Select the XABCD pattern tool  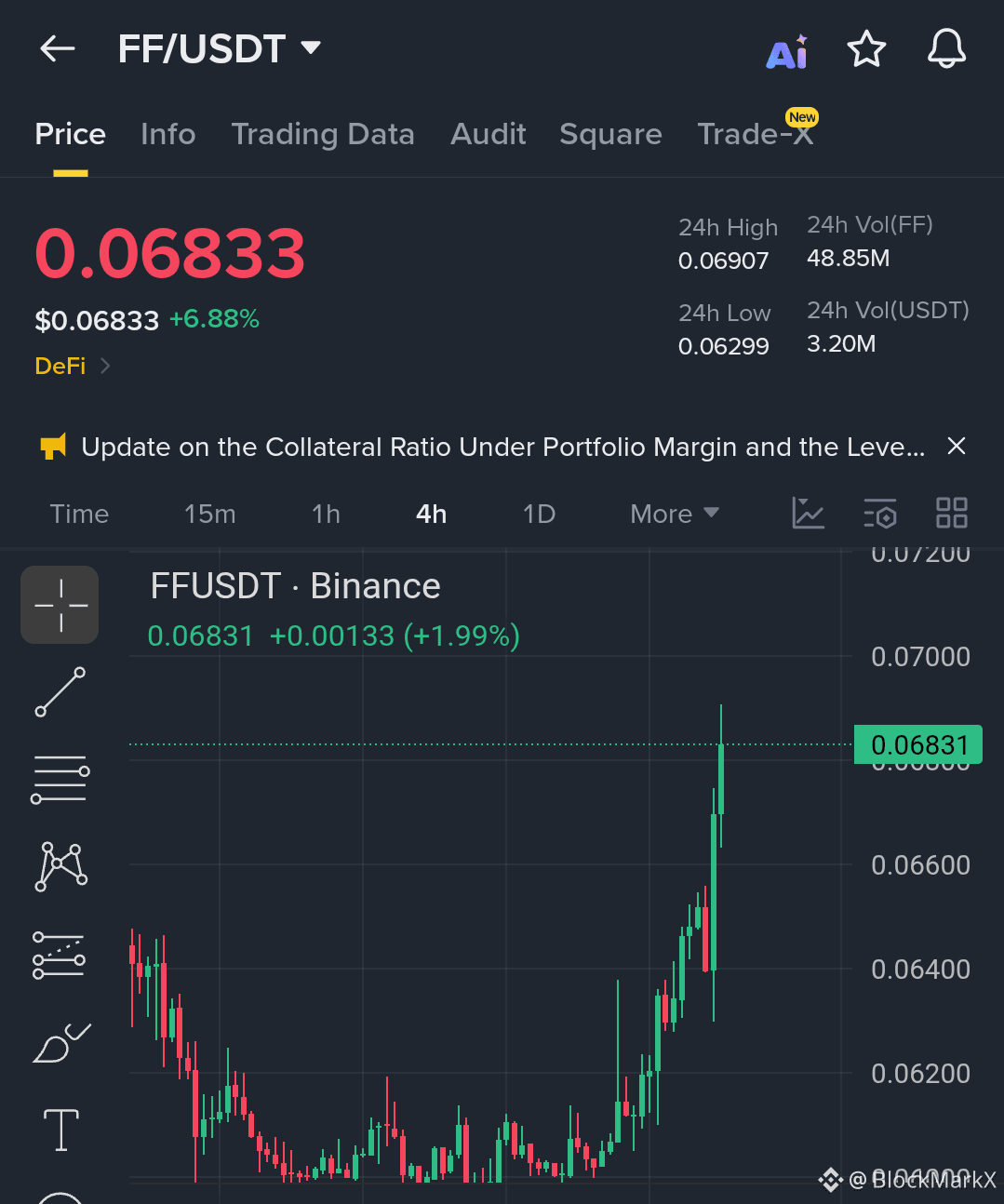pyautogui.click(x=60, y=866)
